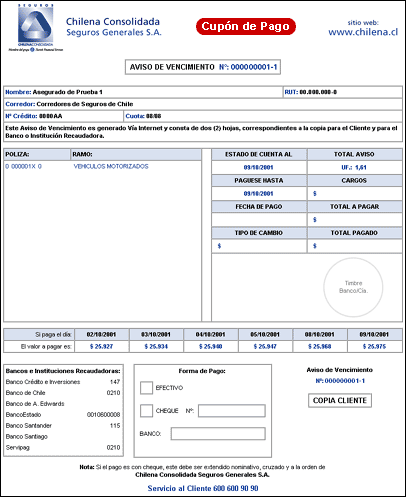The image size is (406, 497).
Task: Click the Servipag row
Action: point(63,447)
